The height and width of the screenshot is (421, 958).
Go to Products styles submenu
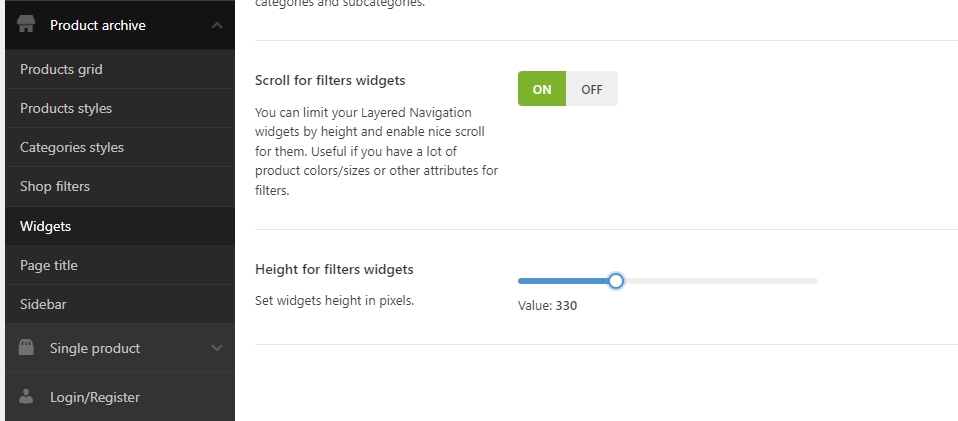click(66, 108)
